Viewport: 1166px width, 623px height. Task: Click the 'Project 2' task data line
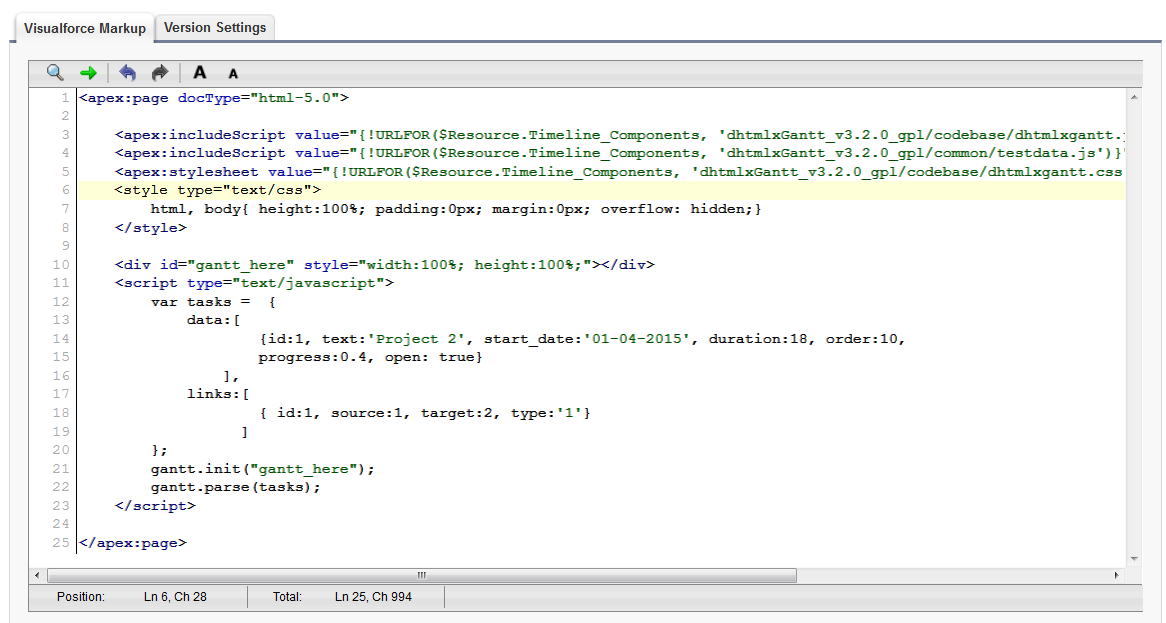pyautogui.click(x=582, y=339)
